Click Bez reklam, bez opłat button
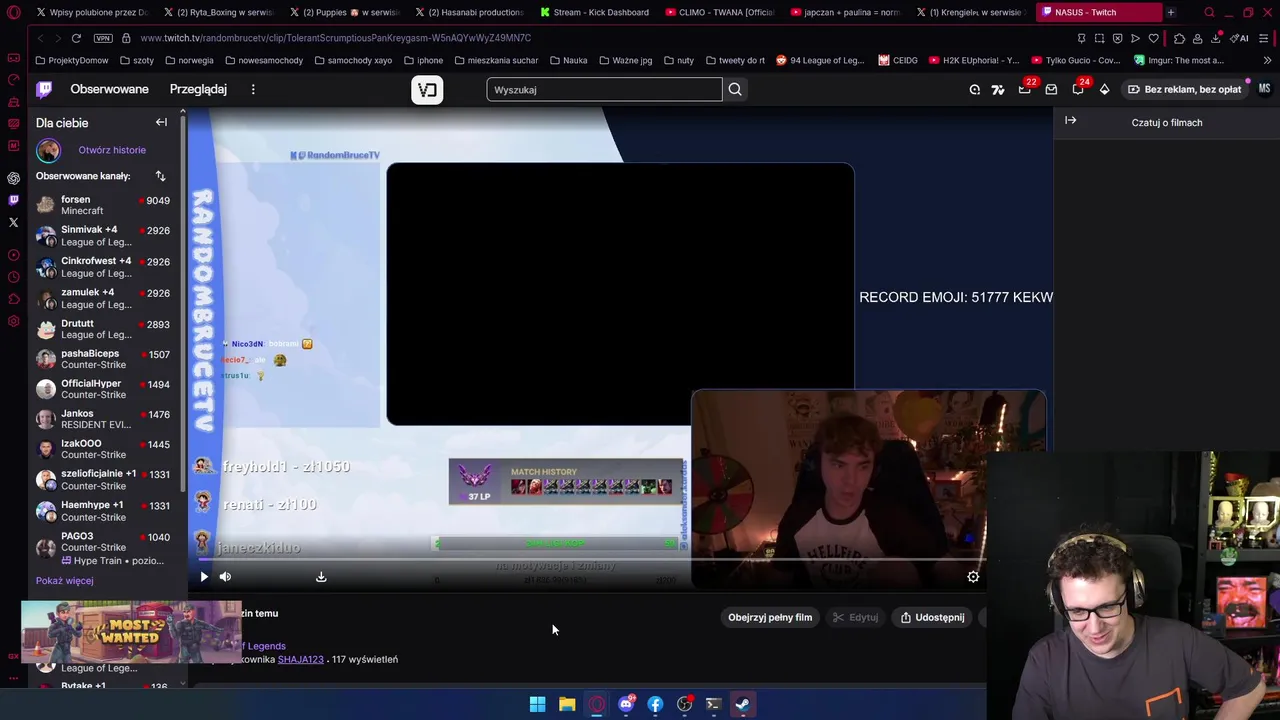Screen dimensions: 1280x720 (x=1184, y=89)
